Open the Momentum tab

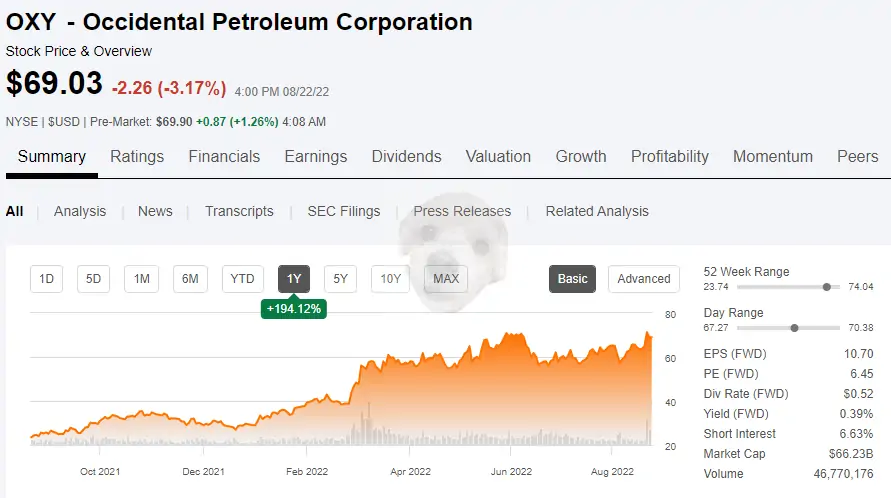tap(773, 156)
